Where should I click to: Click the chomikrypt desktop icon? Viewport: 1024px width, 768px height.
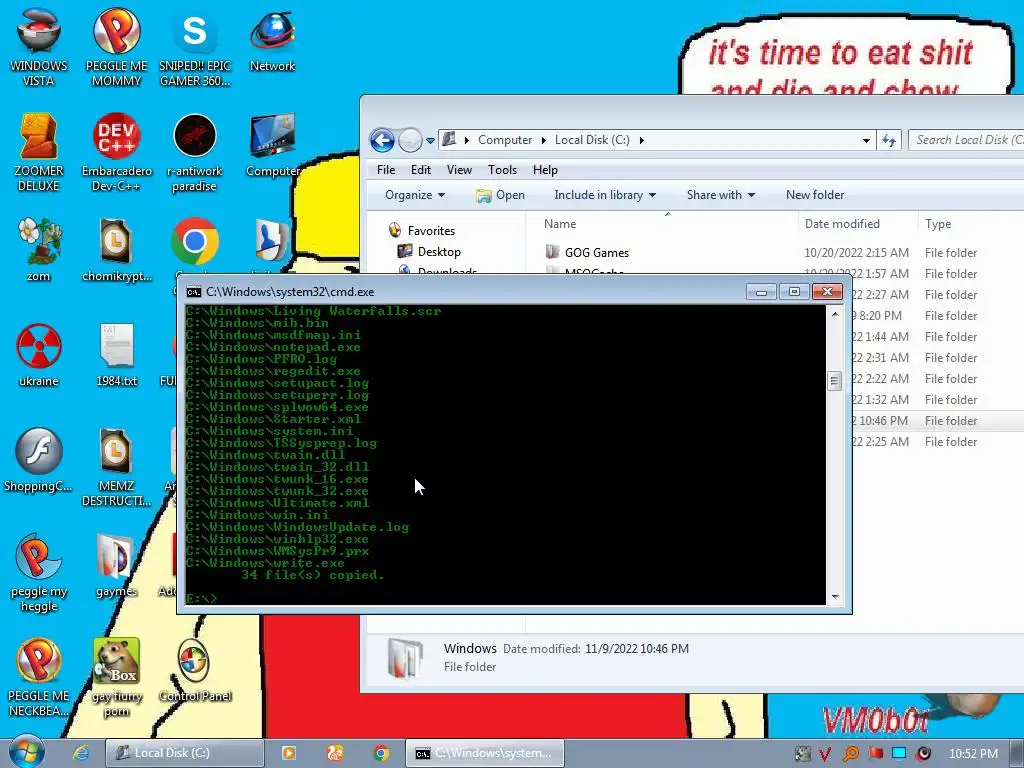pyautogui.click(x=116, y=249)
